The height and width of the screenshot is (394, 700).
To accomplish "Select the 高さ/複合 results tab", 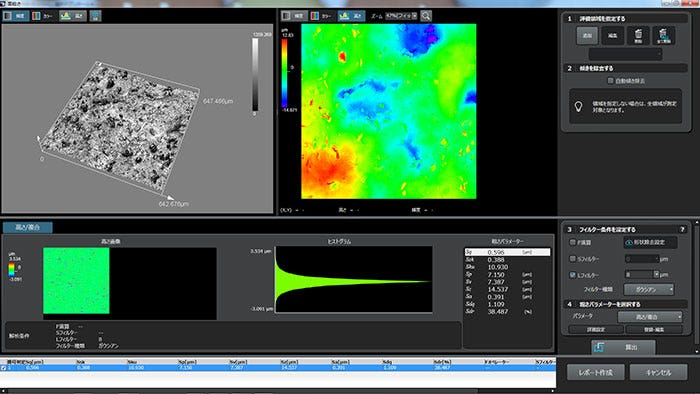I will (x=28, y=227).
